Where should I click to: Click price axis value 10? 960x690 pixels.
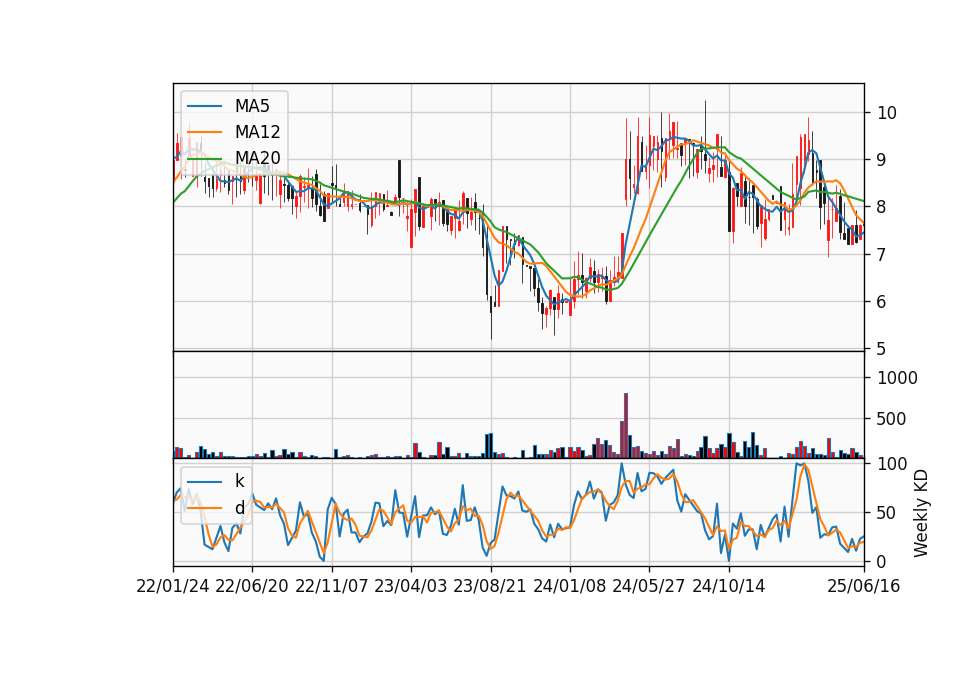tap(887, 113)
